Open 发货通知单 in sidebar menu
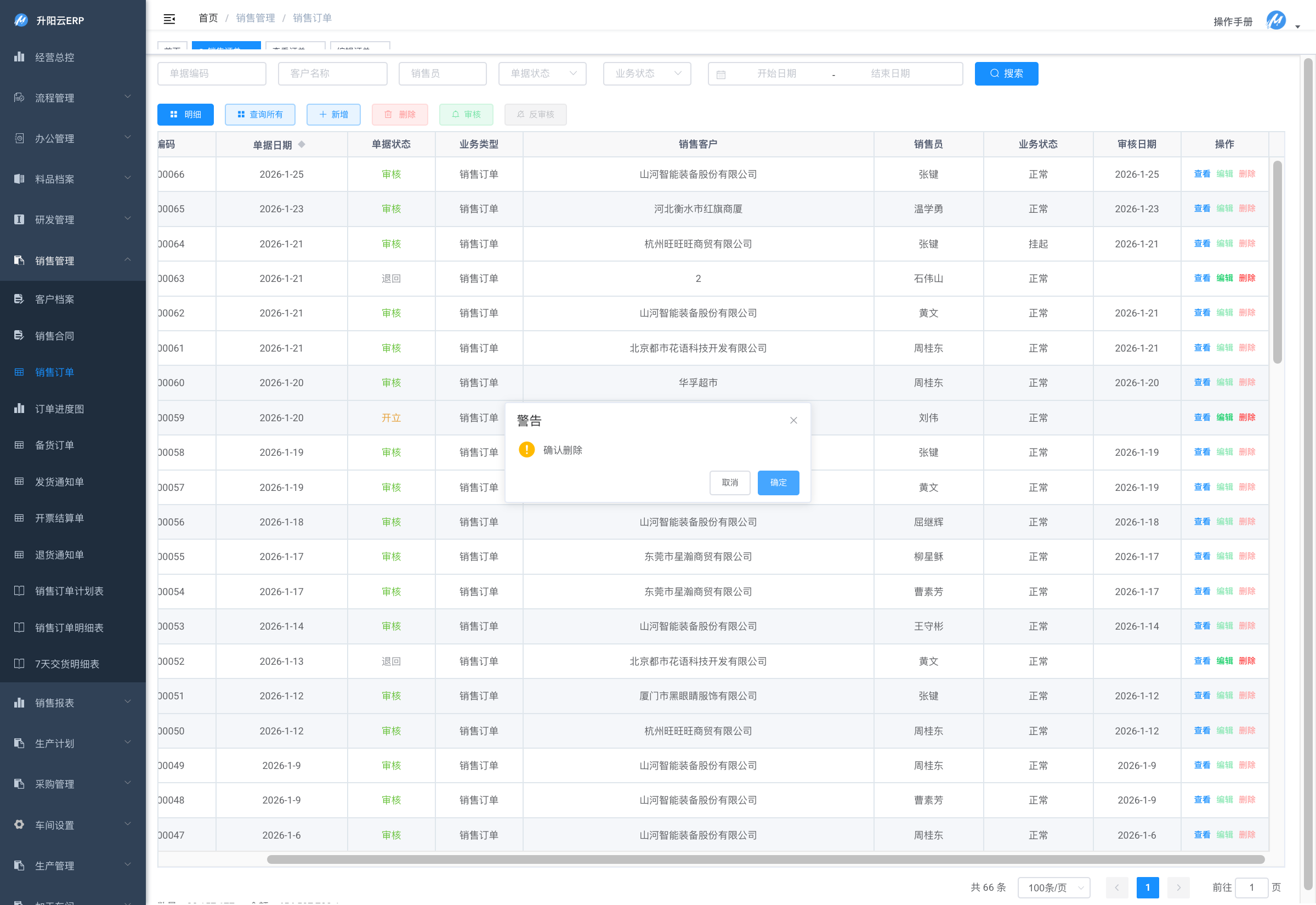Screen dimensions: 1316x905 pos(60,482)
